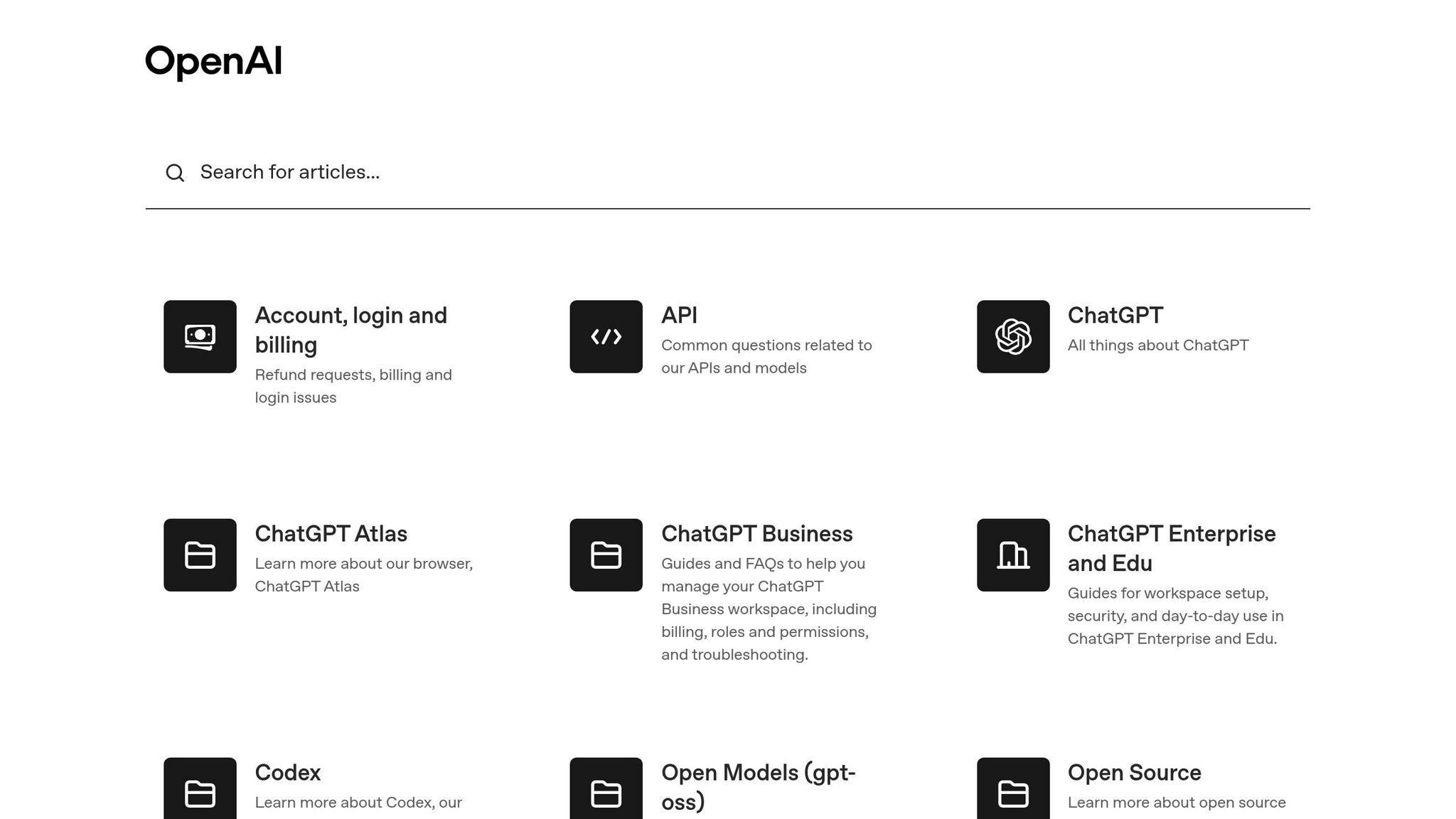Click the Enterprise and Edu building icon
Image resolution: width=1456 pixels, height=819 pixels.
[x=1012, y=555]
